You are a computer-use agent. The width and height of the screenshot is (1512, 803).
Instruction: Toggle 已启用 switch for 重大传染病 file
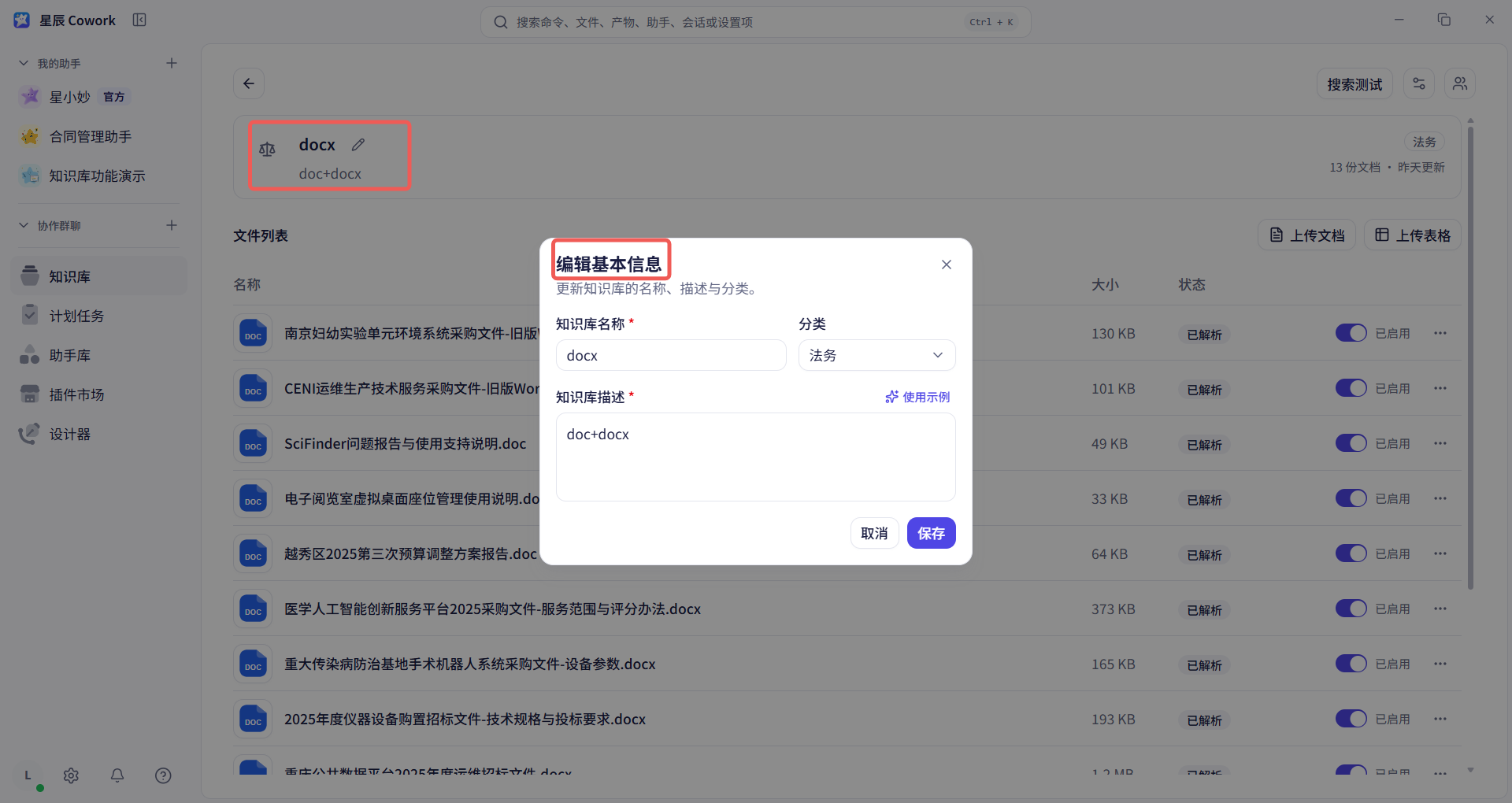[x=1351, y=664]
